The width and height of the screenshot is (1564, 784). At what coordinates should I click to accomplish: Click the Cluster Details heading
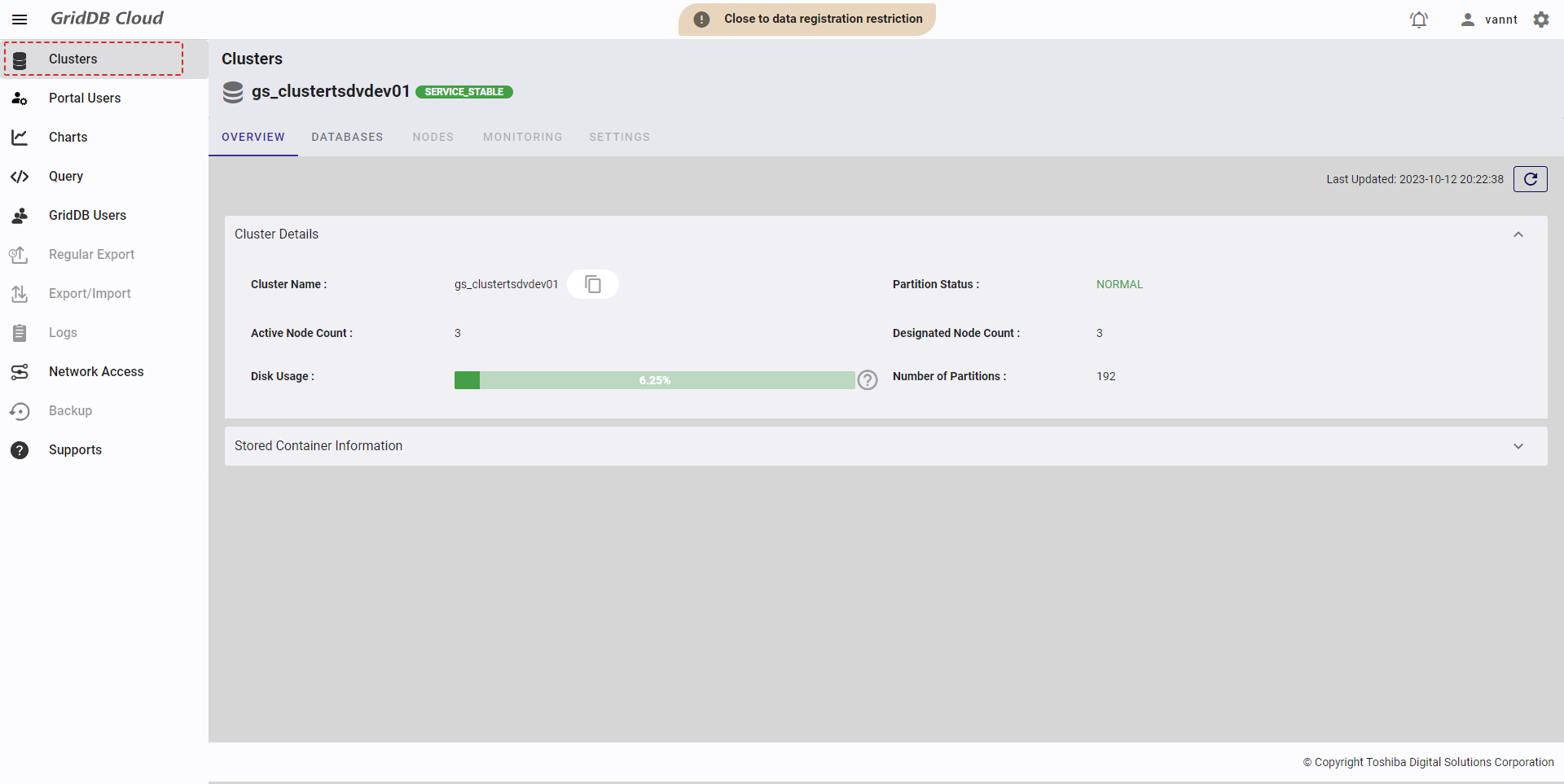[x=277, y=234]
